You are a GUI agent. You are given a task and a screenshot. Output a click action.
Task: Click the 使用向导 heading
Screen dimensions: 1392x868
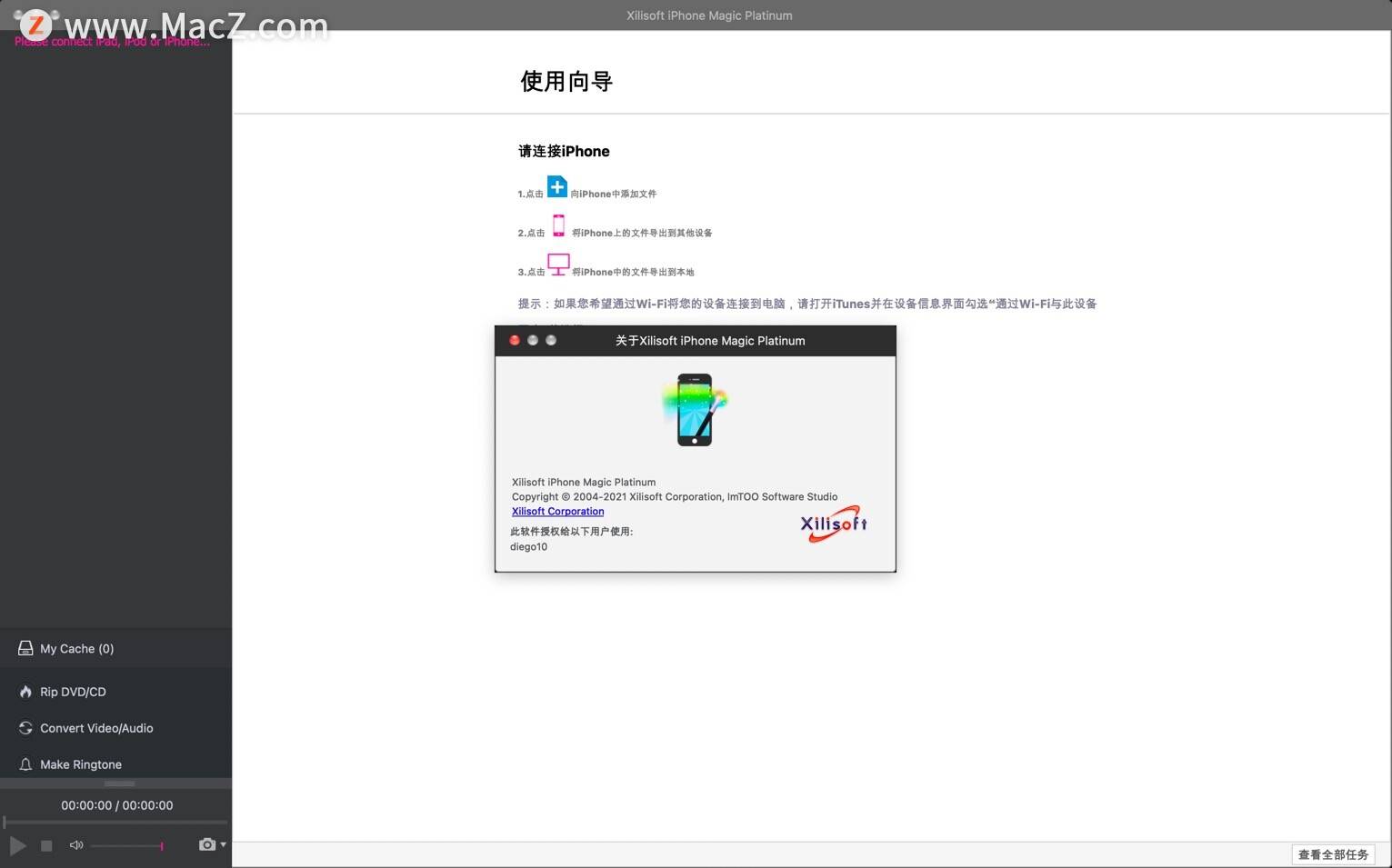coord(566,81)
